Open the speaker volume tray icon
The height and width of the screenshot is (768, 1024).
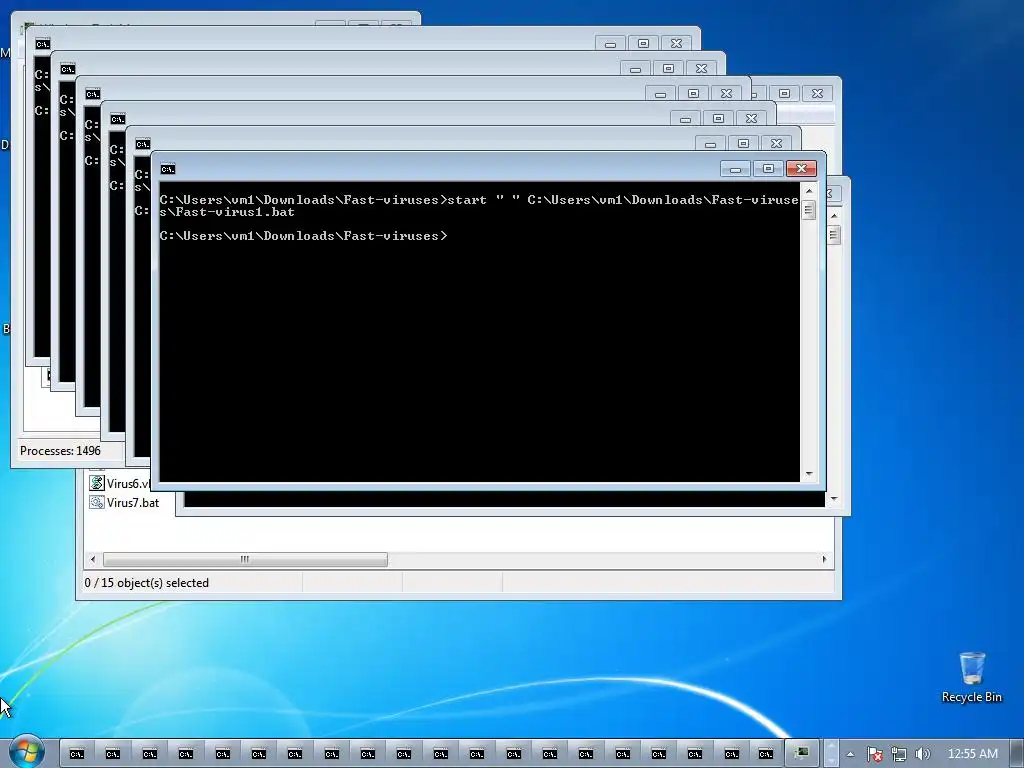(x=922, y=754)
